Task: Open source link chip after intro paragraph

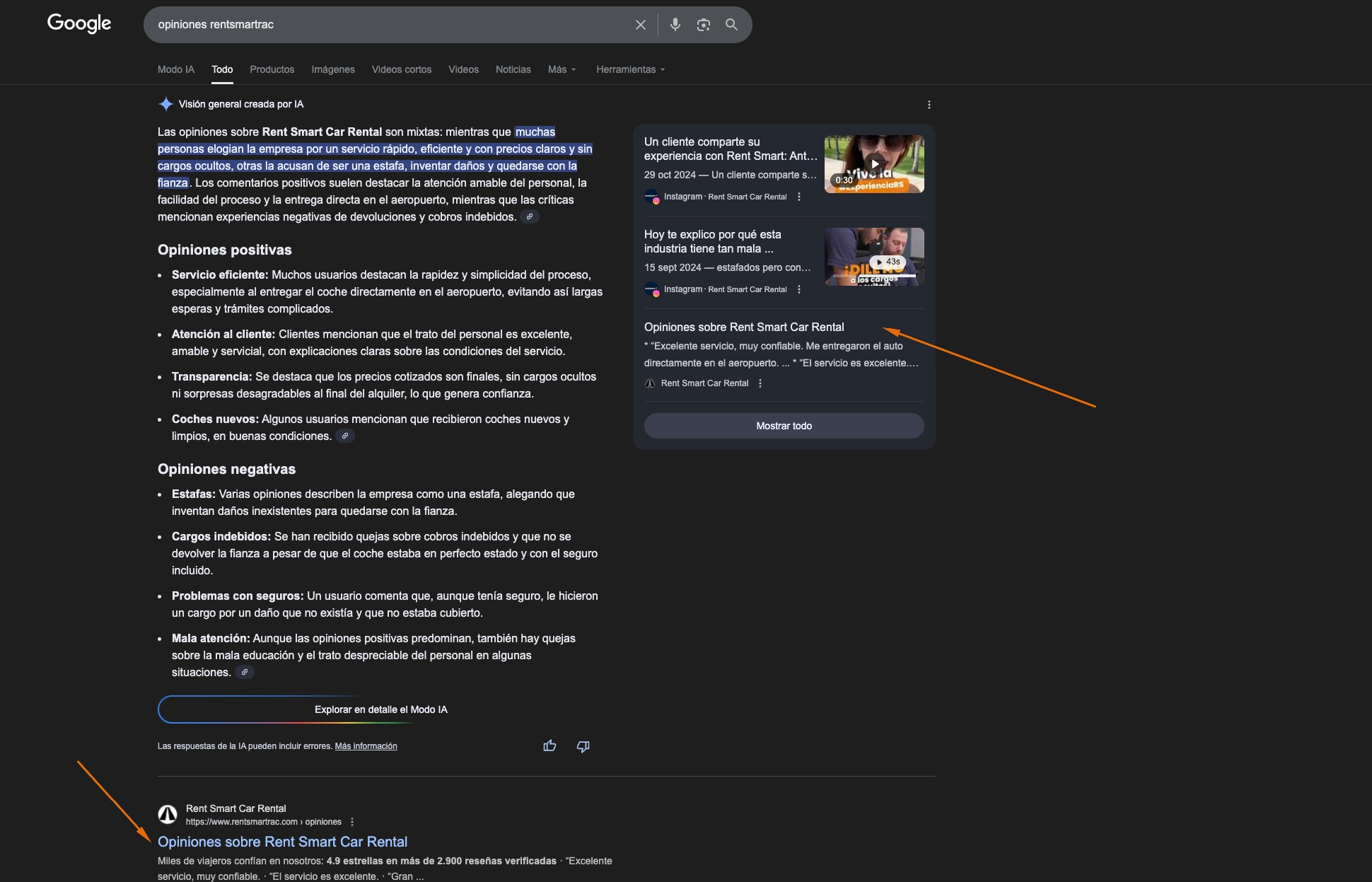Action: (x=530, y=216)
